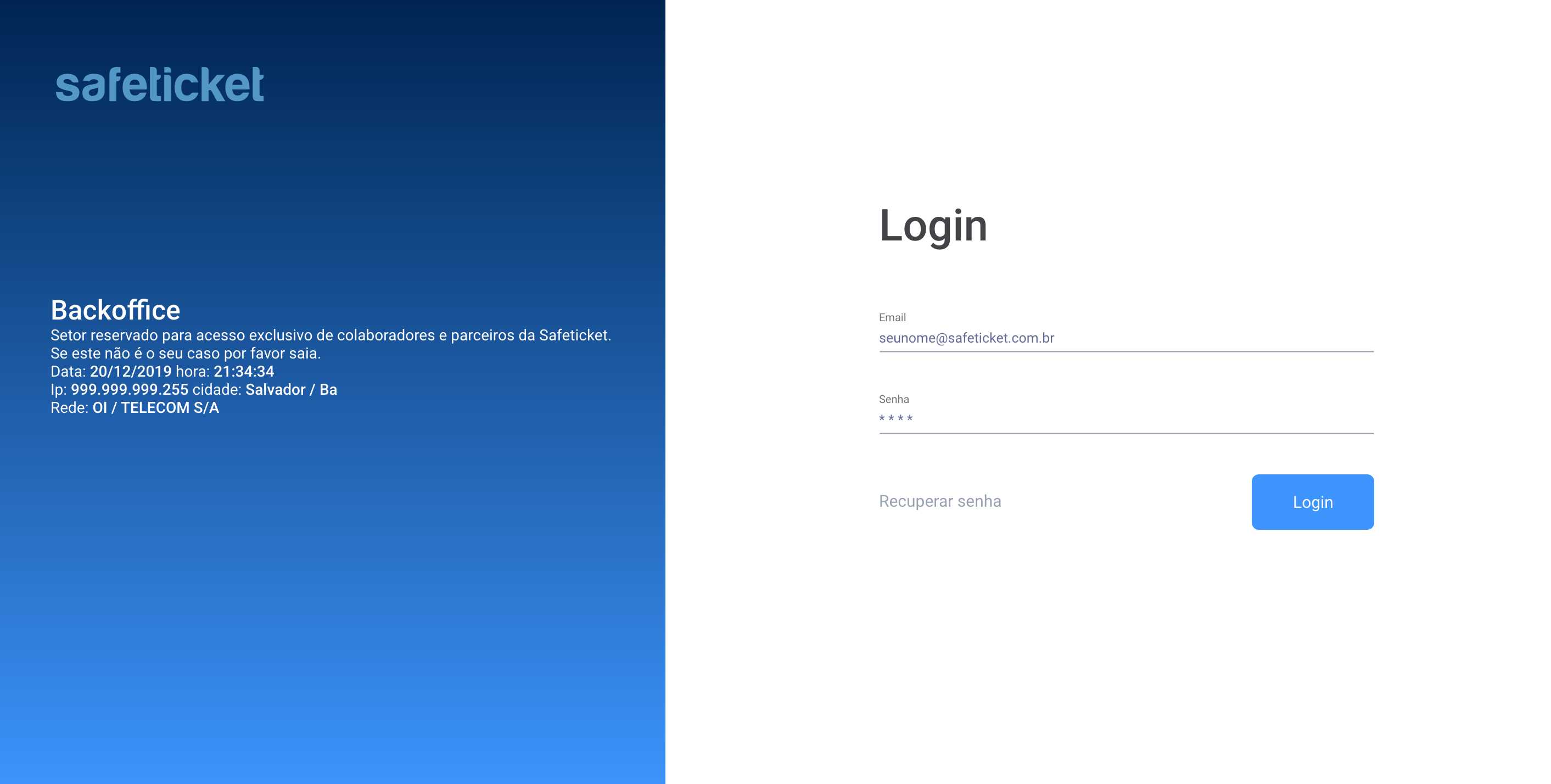The height and width of the screenshot is (784, 1551).
Task: Click the safeticket logo
Action: tap(160, 85)
